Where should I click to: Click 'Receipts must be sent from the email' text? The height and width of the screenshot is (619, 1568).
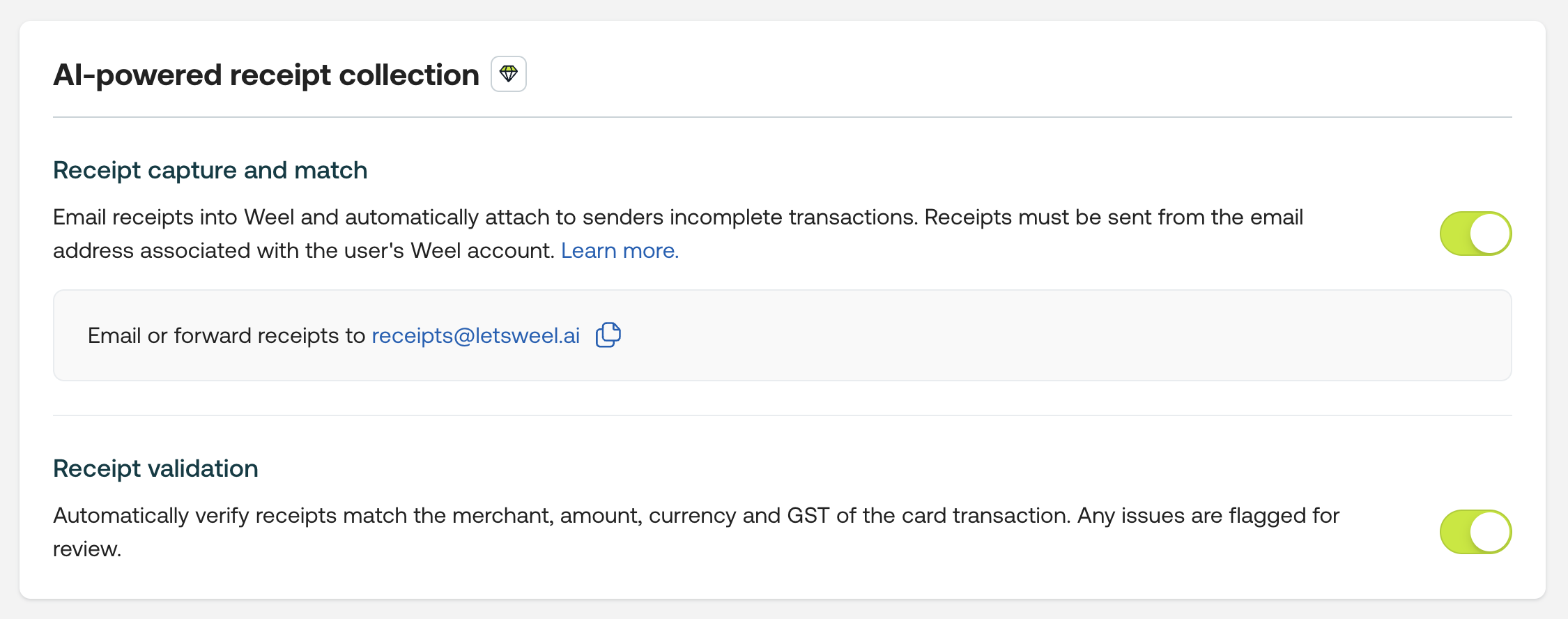(x=1113, y=217)
